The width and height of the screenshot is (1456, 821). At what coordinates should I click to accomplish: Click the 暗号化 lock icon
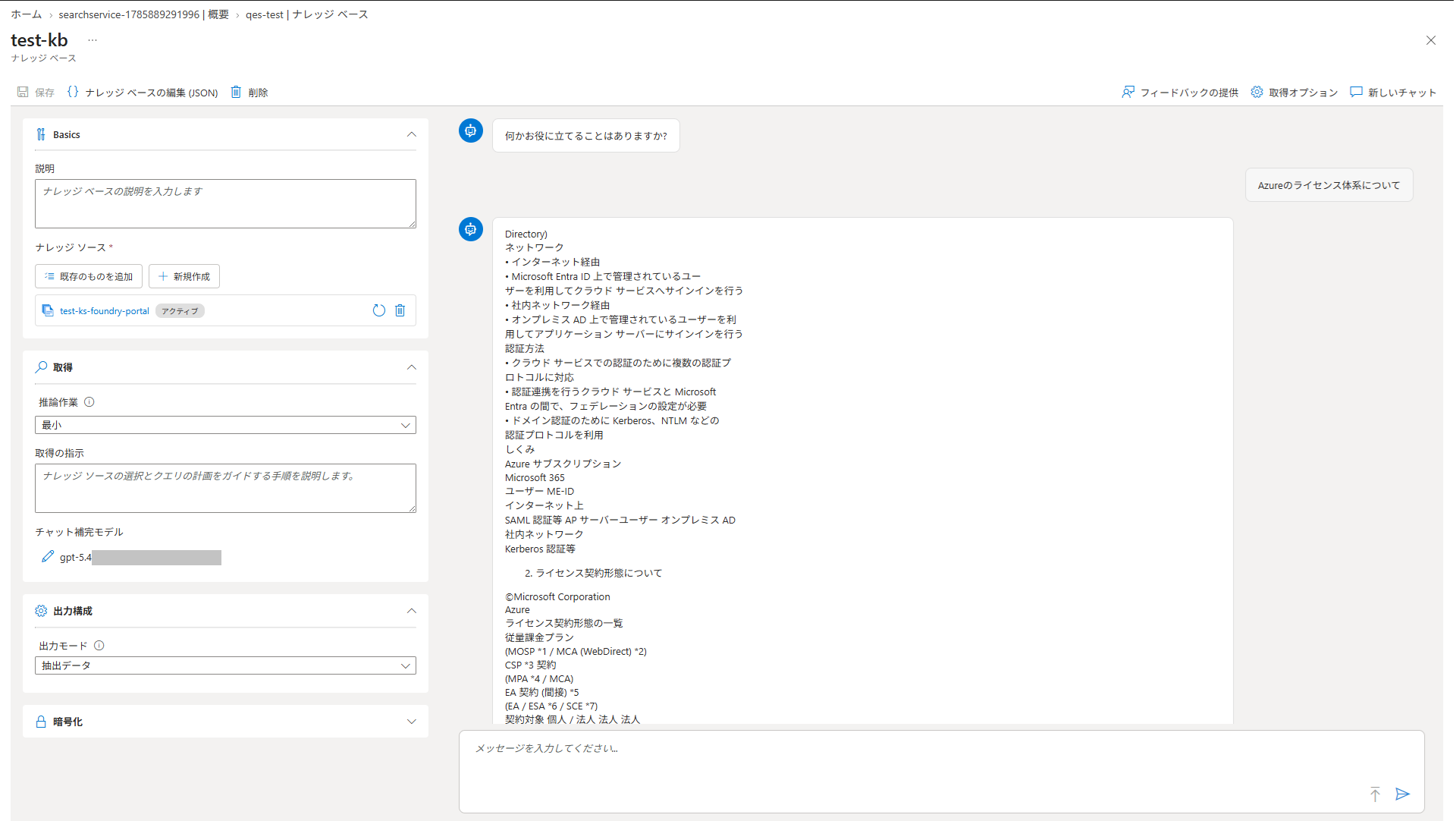click(41, 722)
